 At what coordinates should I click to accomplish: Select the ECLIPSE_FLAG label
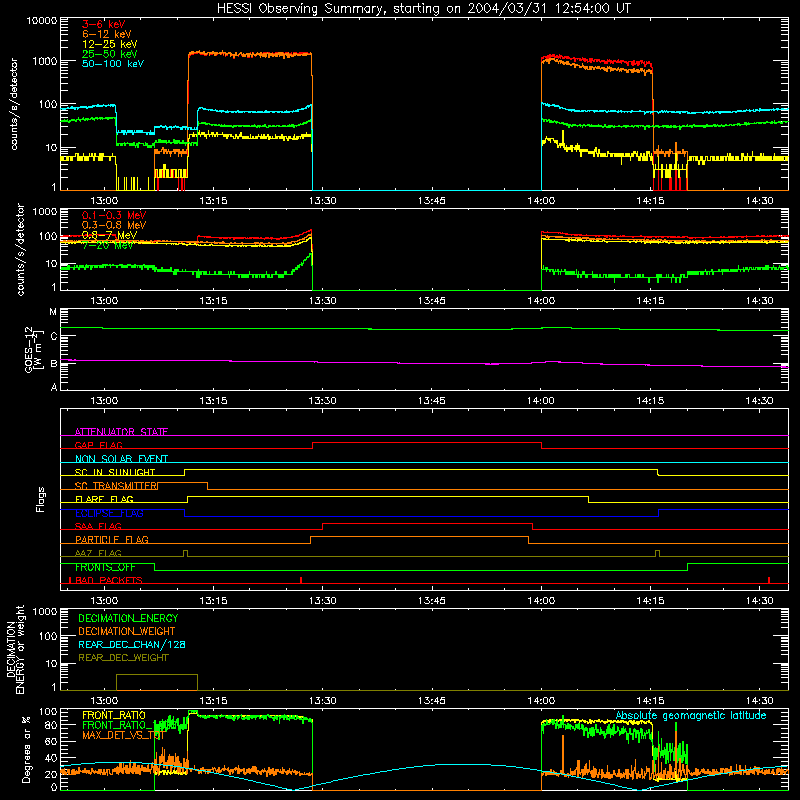[x=109, y=513]
